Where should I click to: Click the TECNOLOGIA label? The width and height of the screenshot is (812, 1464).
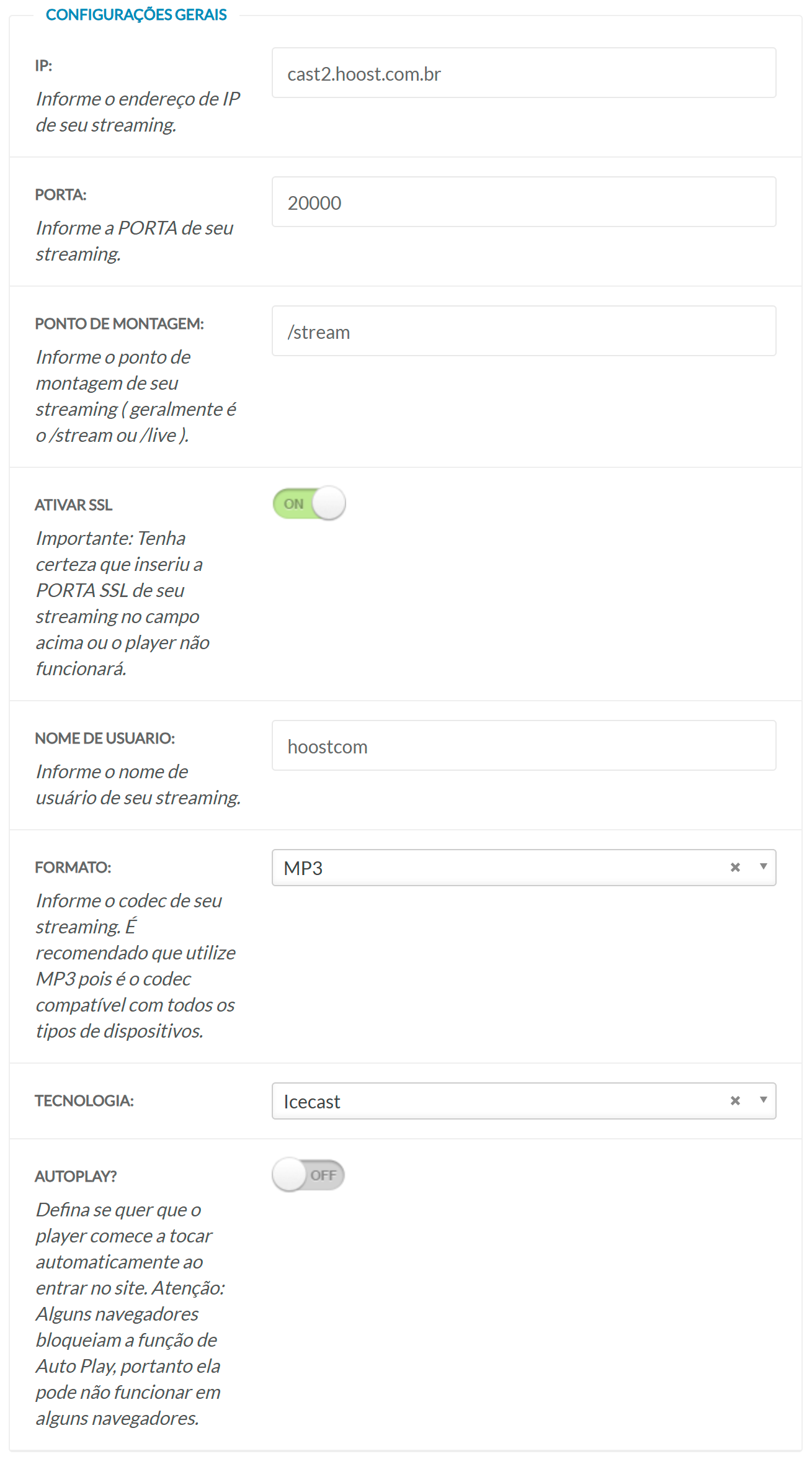[84, 1101]
